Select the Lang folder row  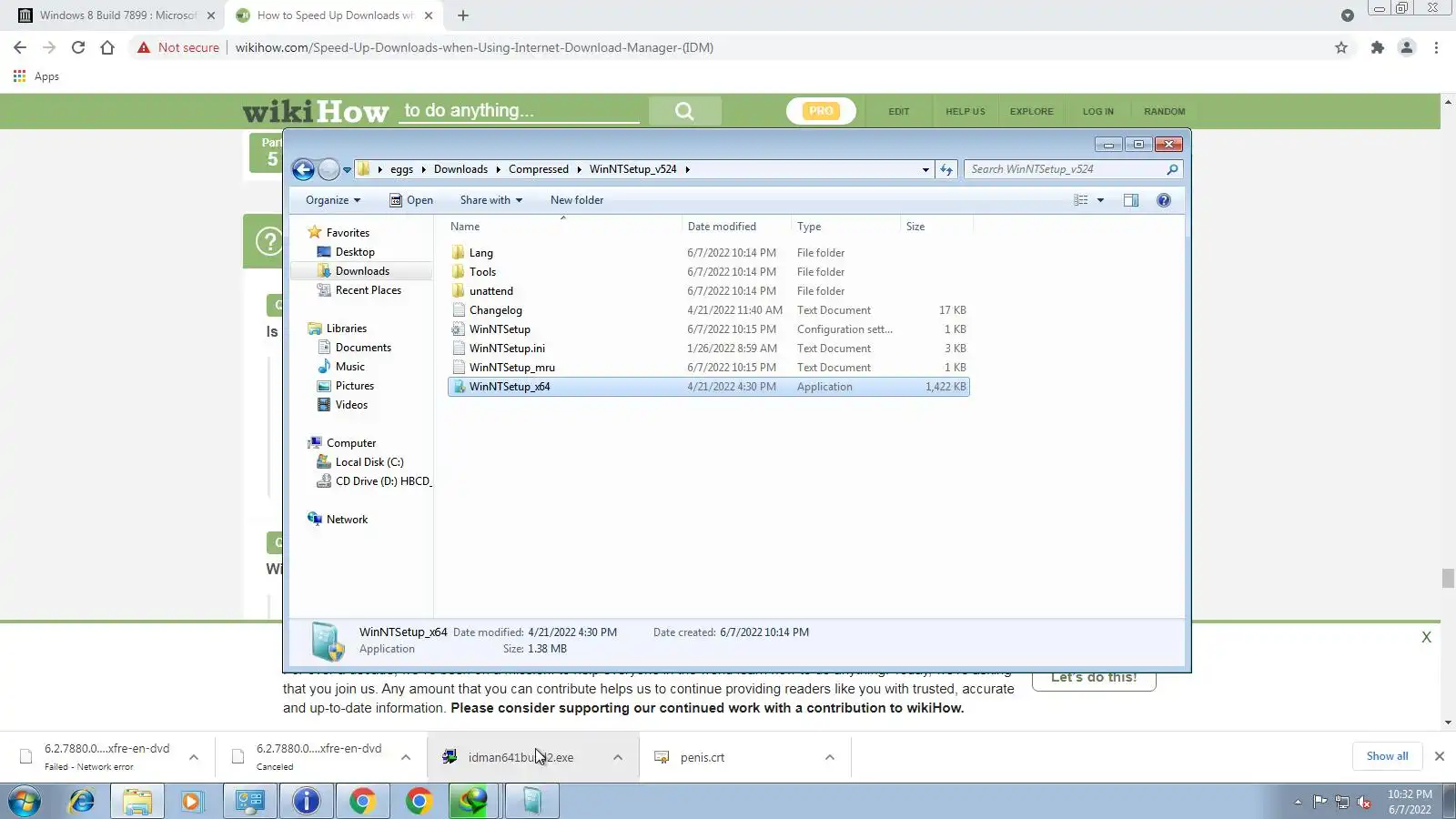click(708, 253)
